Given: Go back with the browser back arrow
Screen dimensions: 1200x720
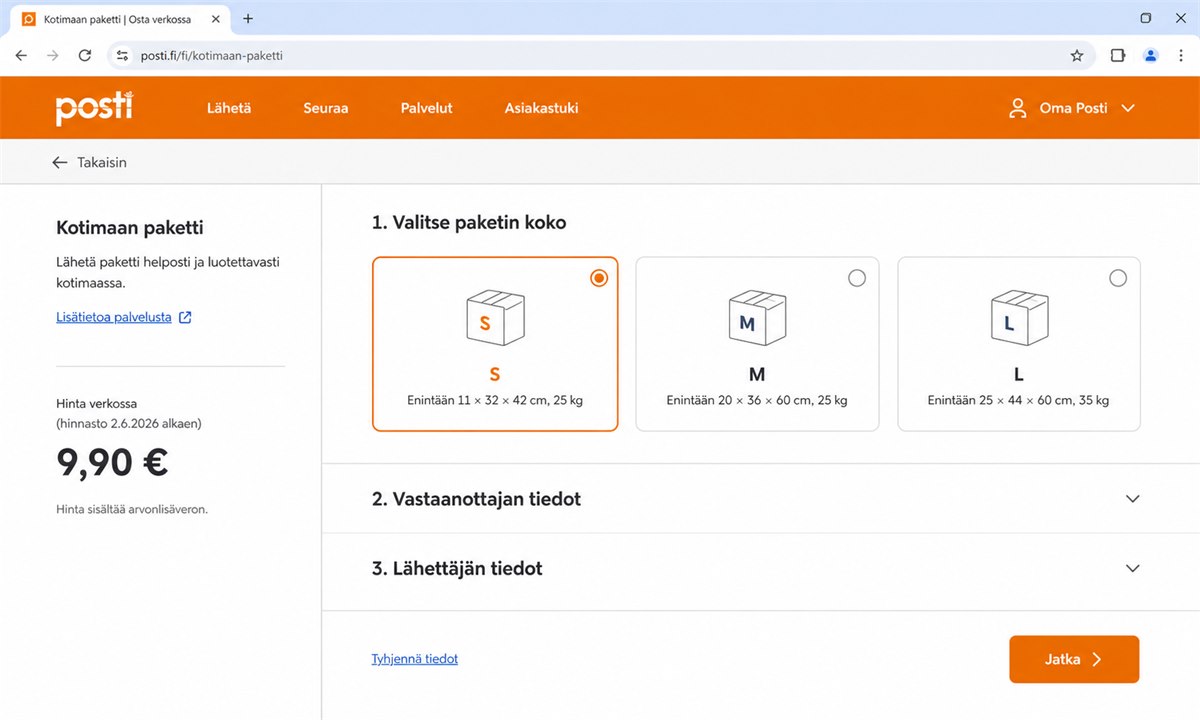Looking at the screenshot, I should click(21, 56).
